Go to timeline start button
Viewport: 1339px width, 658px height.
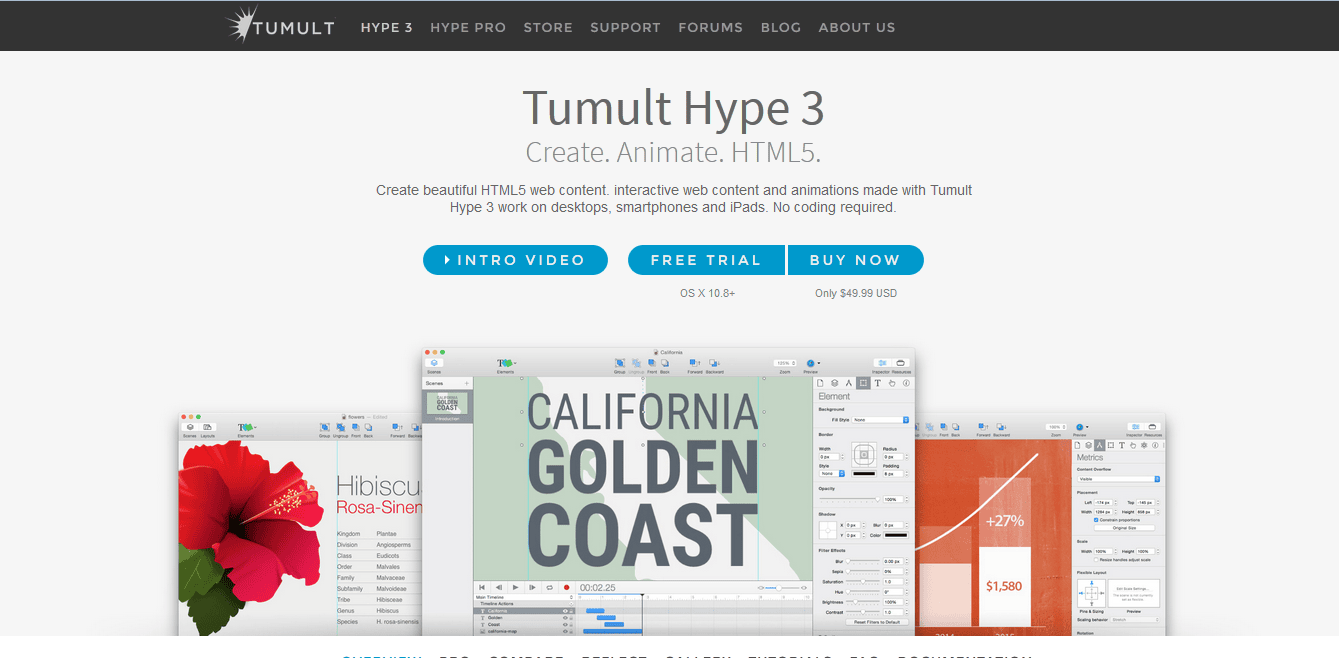click(482, 588)
